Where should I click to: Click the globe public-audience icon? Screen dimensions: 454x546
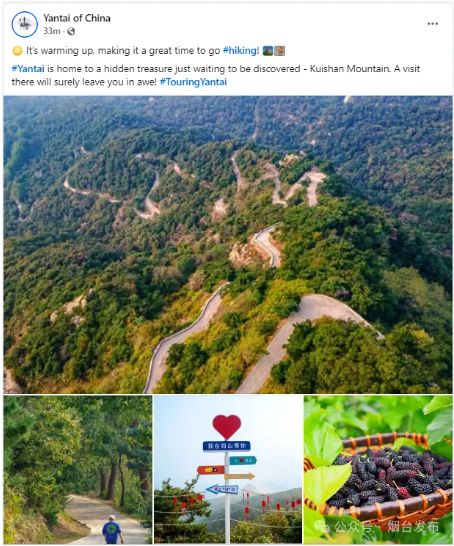click(71, 31)
